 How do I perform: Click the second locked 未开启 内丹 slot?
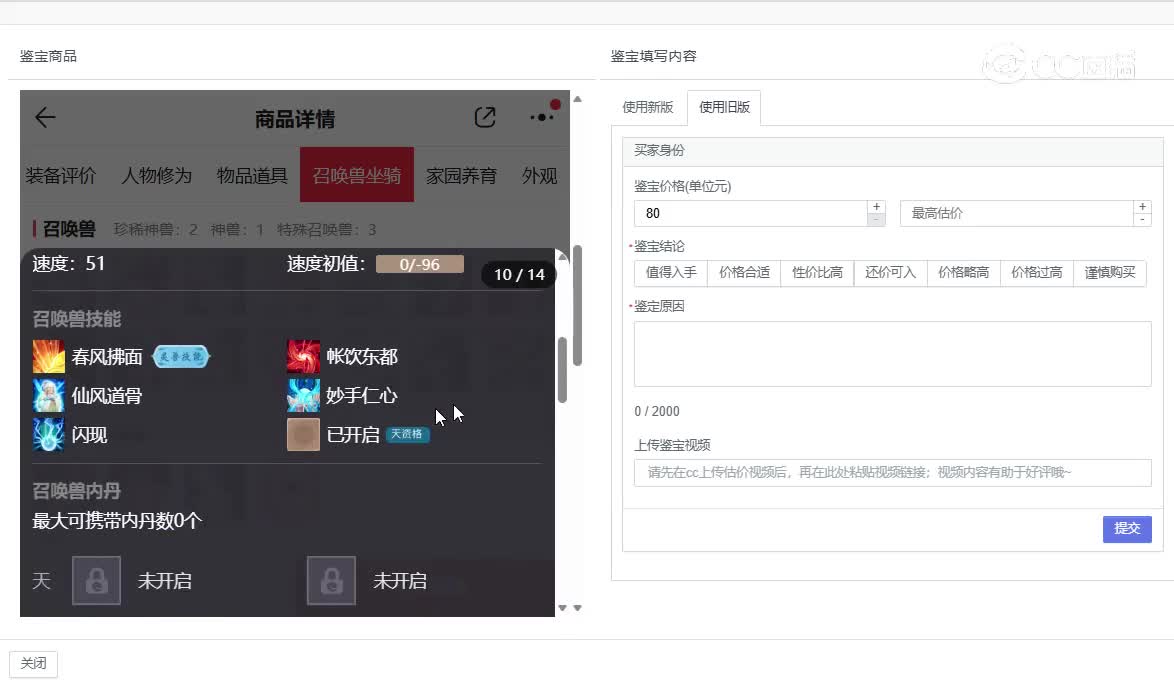point(331,580)
